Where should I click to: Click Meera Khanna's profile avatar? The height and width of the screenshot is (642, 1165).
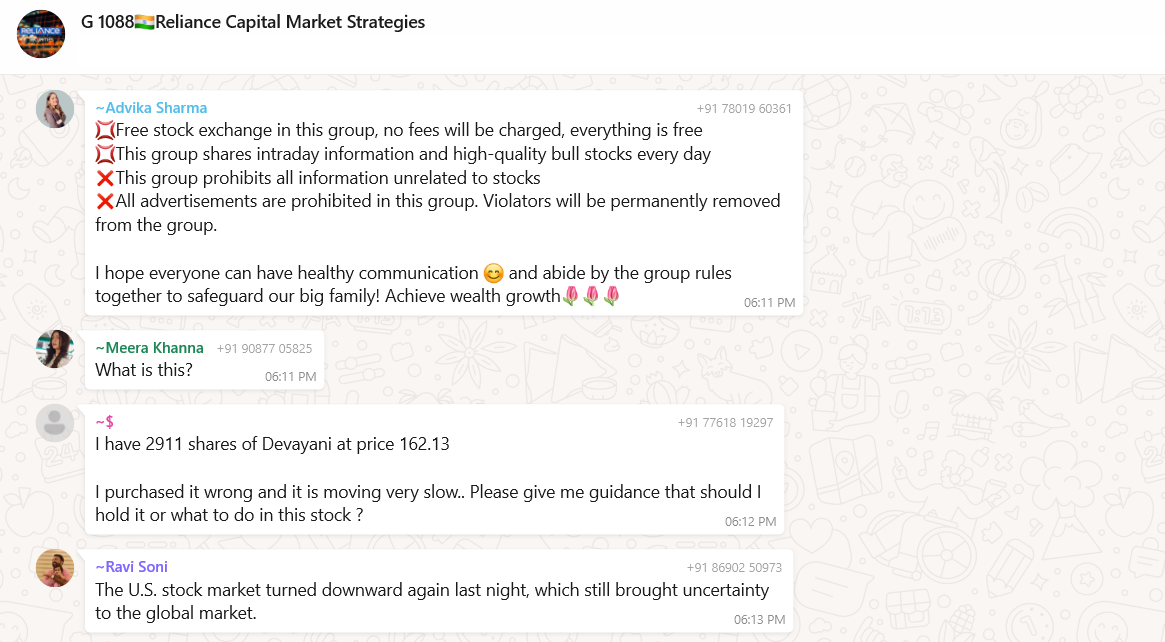(x=55, y=349)
